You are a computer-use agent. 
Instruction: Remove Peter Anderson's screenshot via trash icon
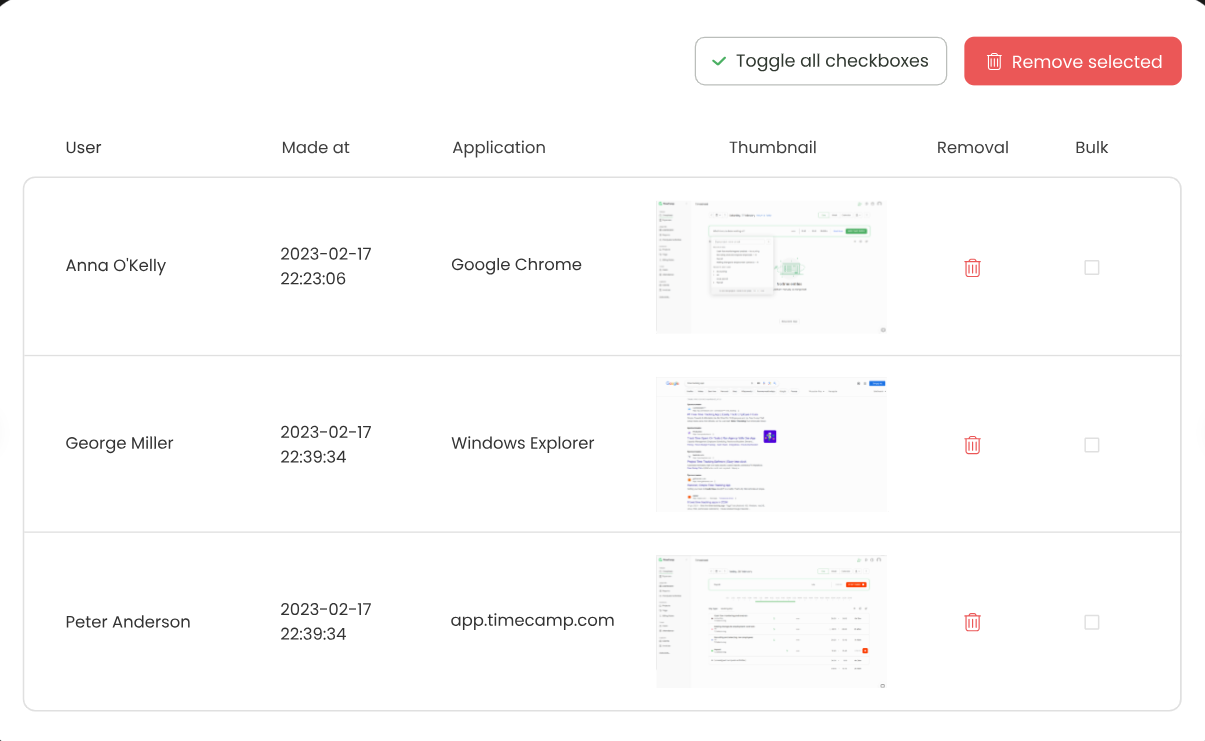972,622
